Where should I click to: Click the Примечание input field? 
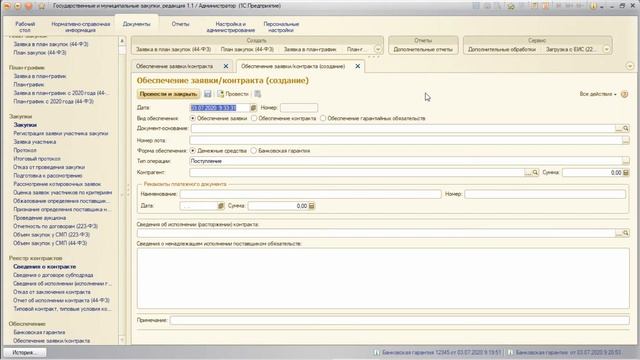click(x=400, y=320)
